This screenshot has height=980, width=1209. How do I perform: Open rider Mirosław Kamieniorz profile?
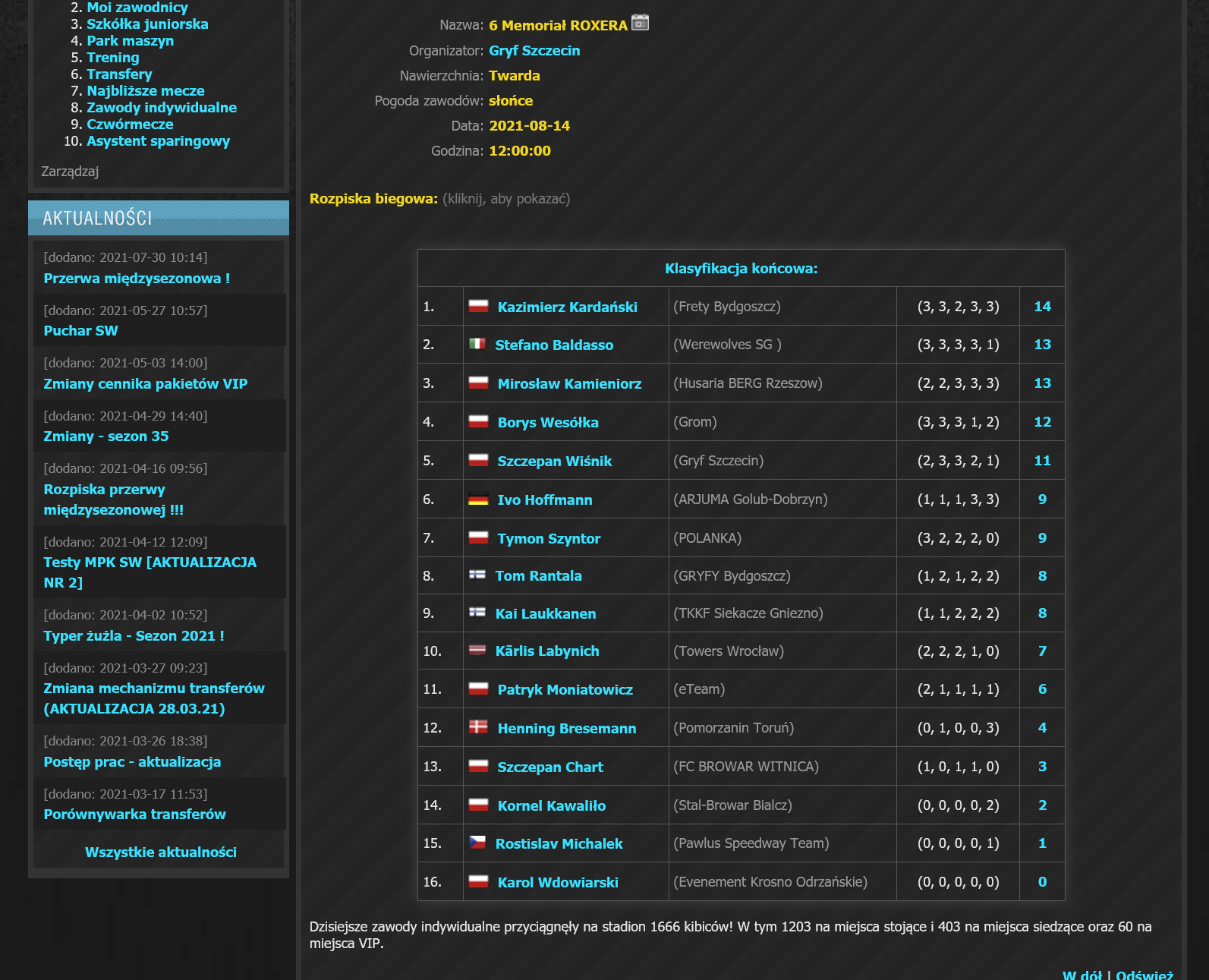click(569, 384)
